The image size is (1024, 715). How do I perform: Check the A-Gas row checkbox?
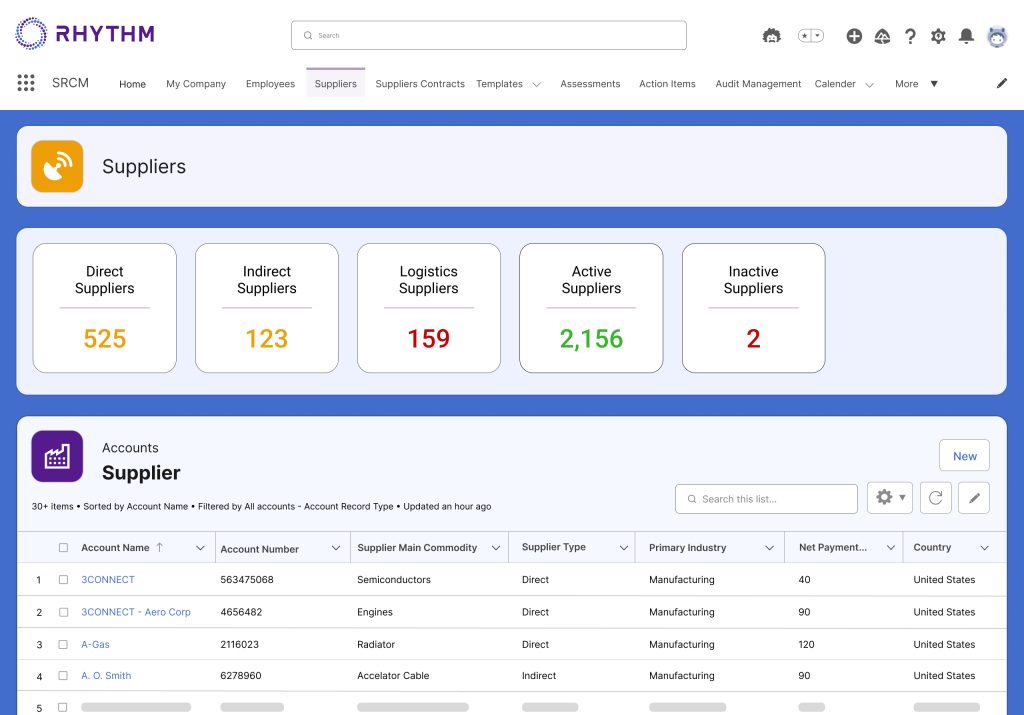(x=64, y=644)
